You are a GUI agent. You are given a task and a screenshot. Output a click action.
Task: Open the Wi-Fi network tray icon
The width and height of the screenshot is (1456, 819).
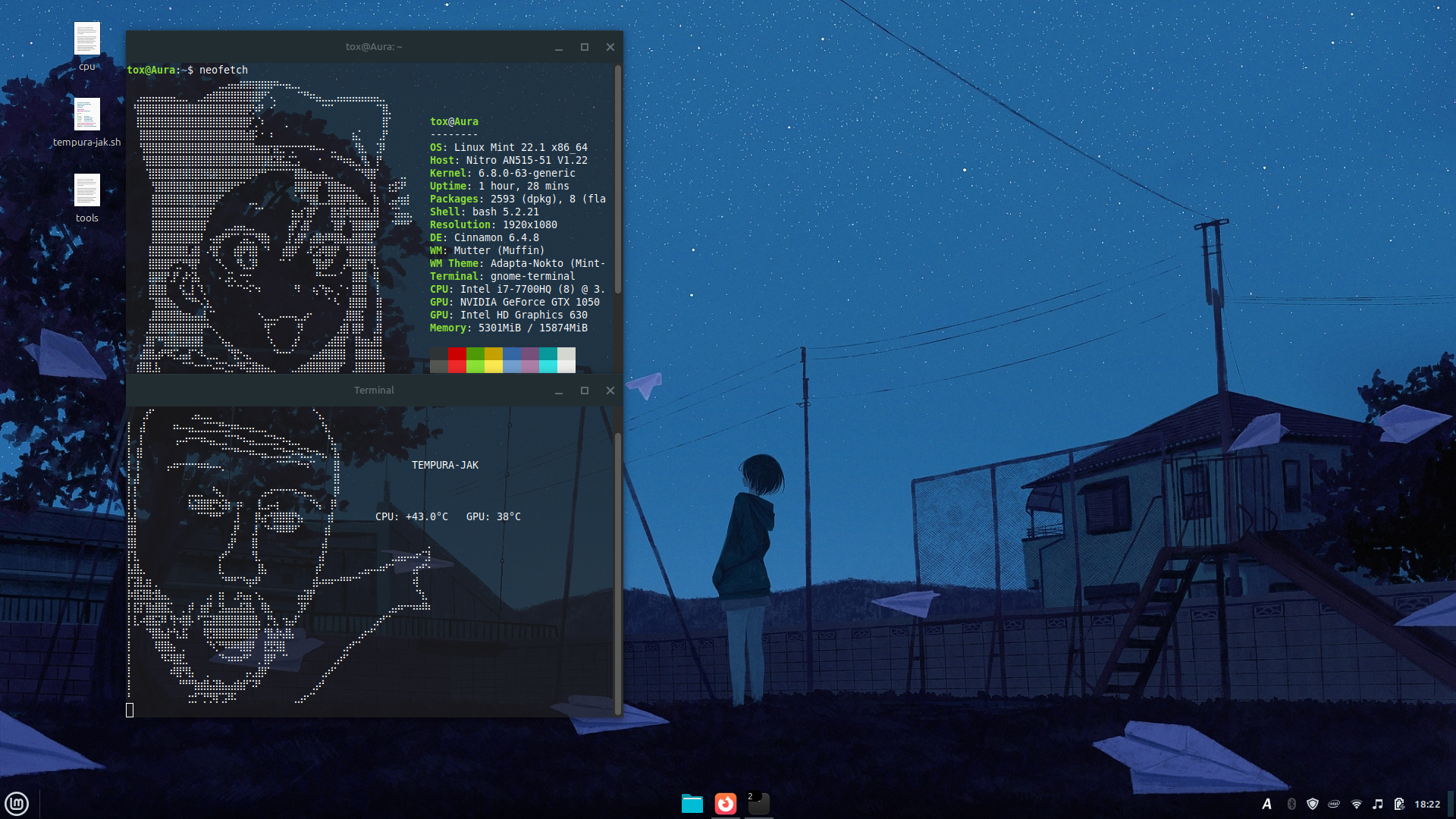tap(1357, 804)
